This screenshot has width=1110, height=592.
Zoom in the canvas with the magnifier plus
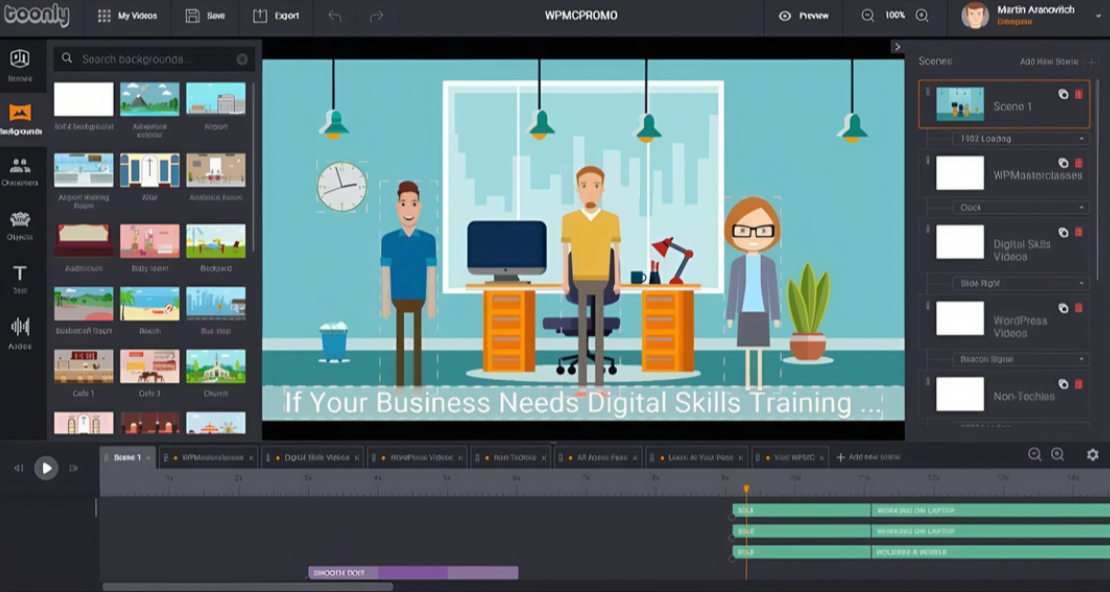coord(922,16)
